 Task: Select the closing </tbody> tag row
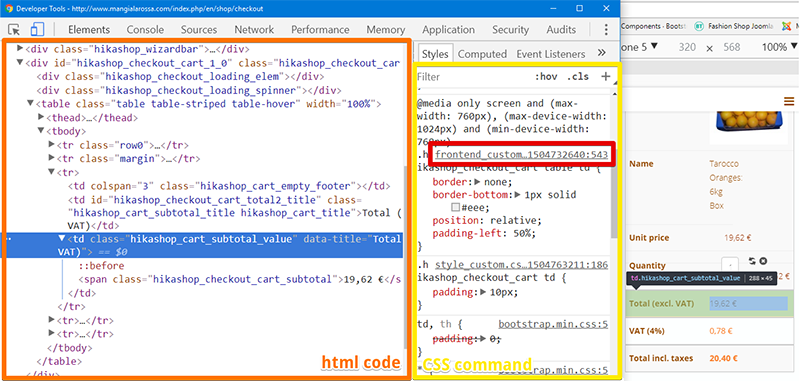[69, 348]
